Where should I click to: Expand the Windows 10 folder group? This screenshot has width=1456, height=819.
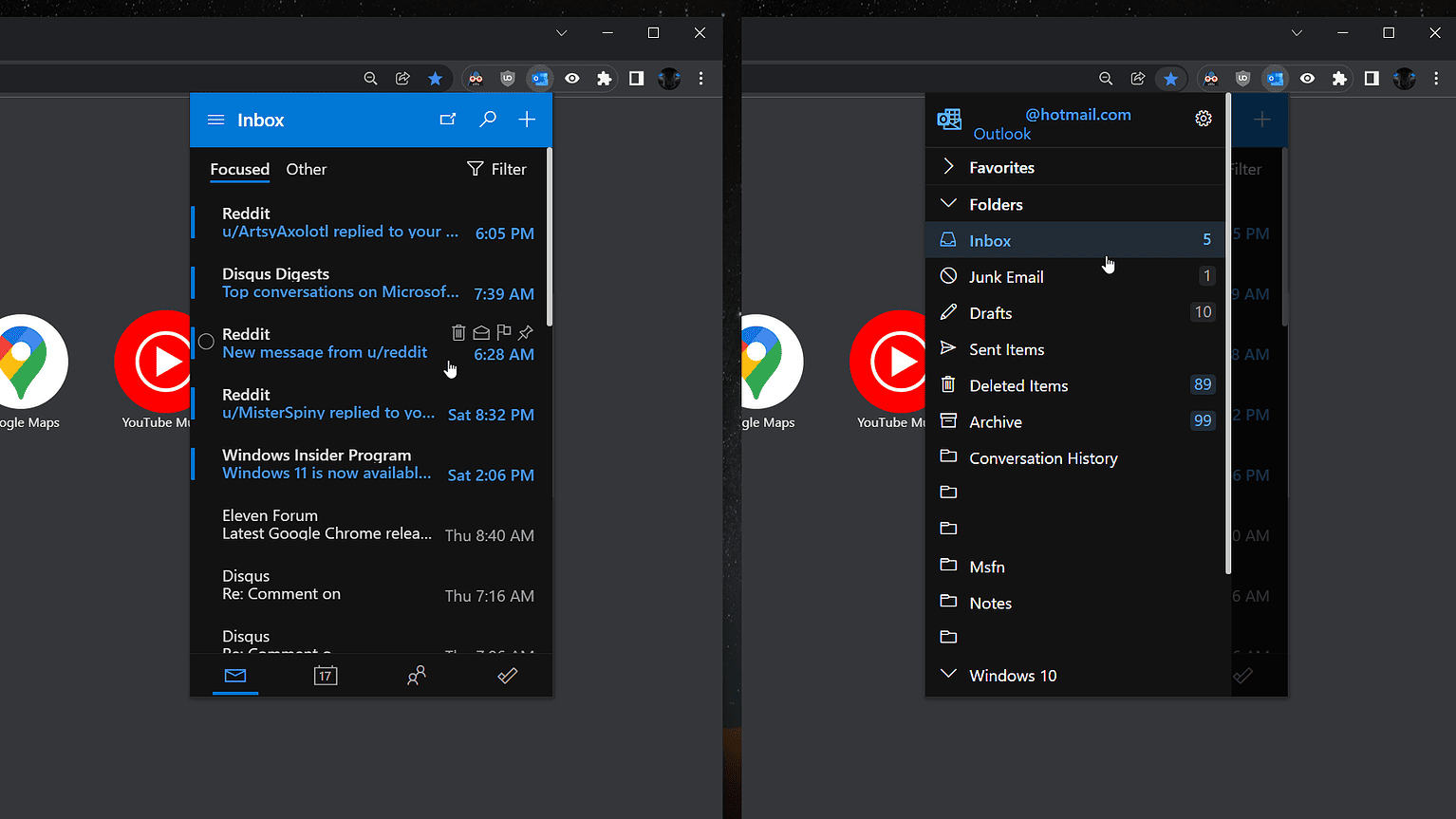coord(947,674)
